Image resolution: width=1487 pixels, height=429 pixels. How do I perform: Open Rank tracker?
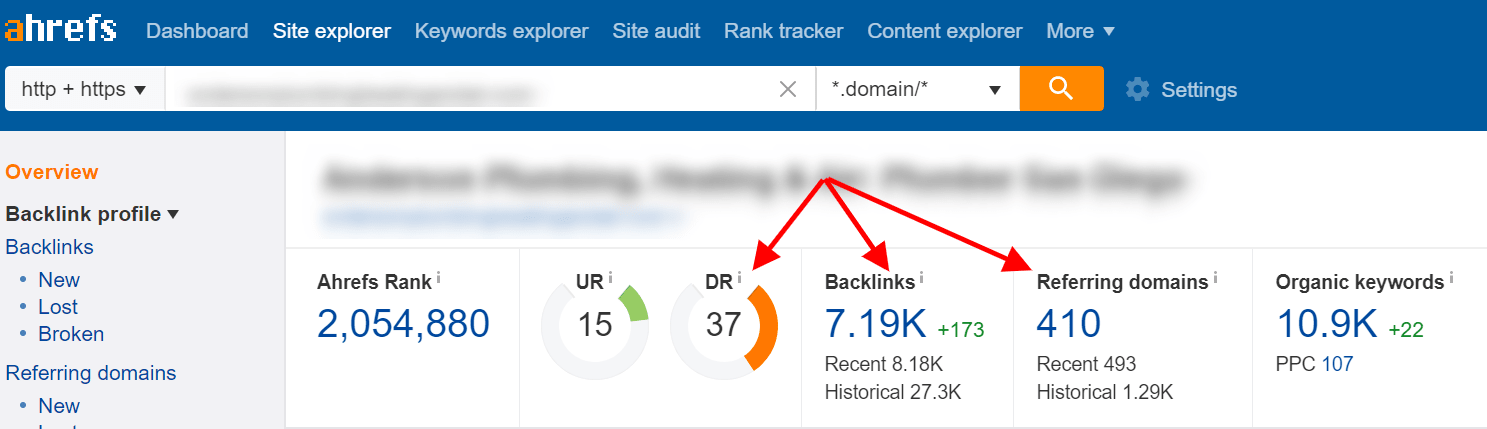click(x=784, y=31)
